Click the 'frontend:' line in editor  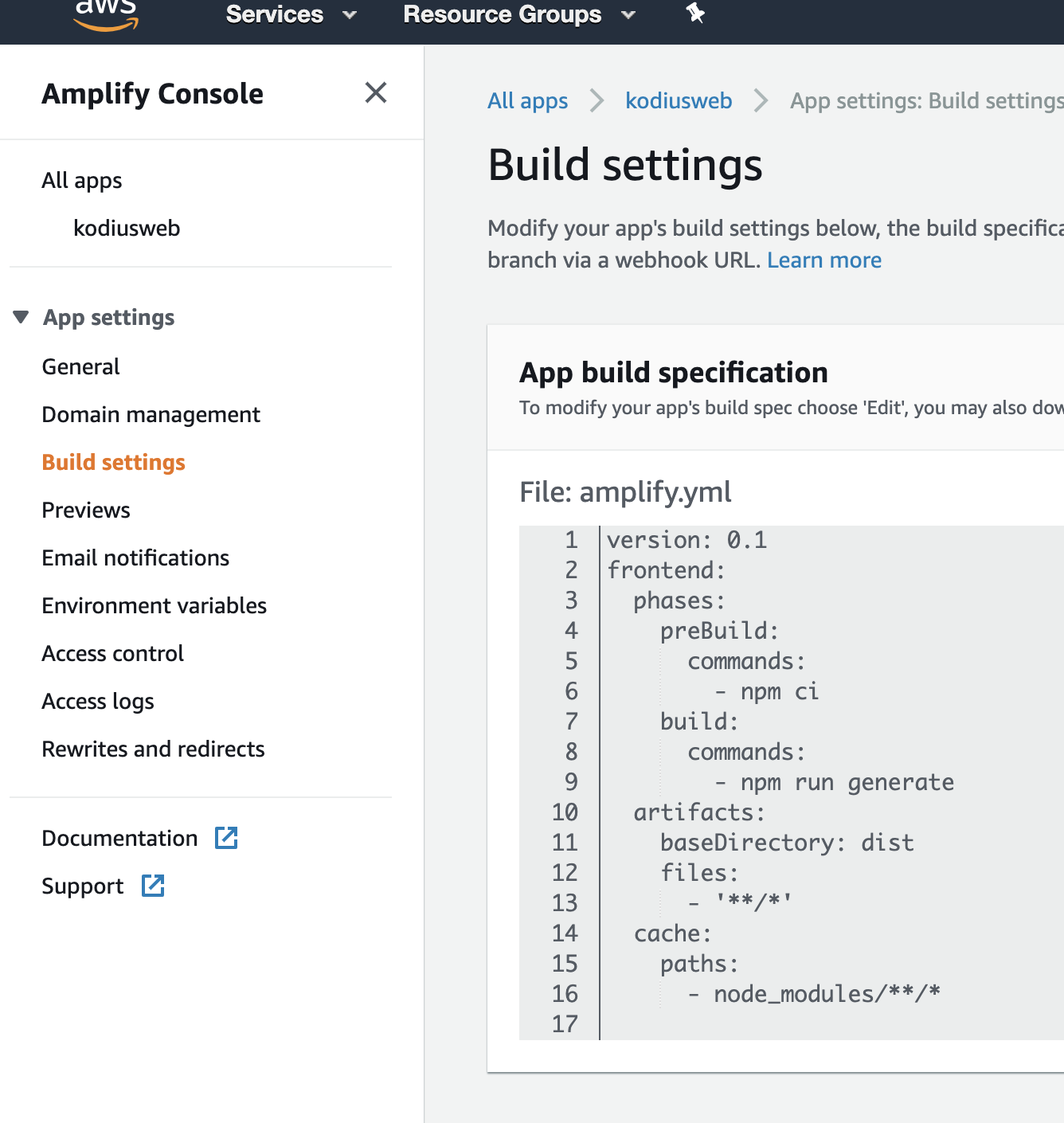click(x=666, y=570)
